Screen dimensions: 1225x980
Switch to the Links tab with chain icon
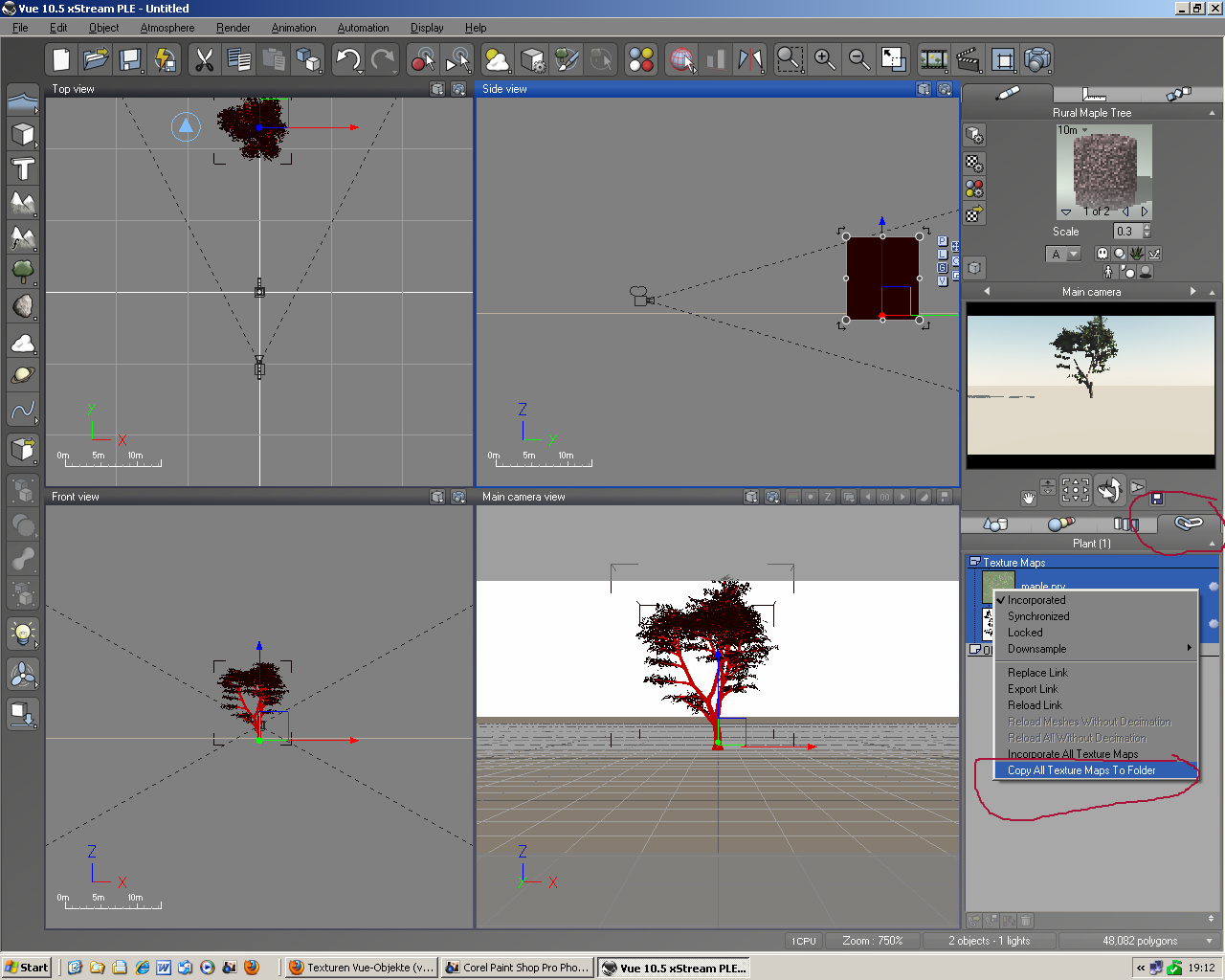[1188, 523]
